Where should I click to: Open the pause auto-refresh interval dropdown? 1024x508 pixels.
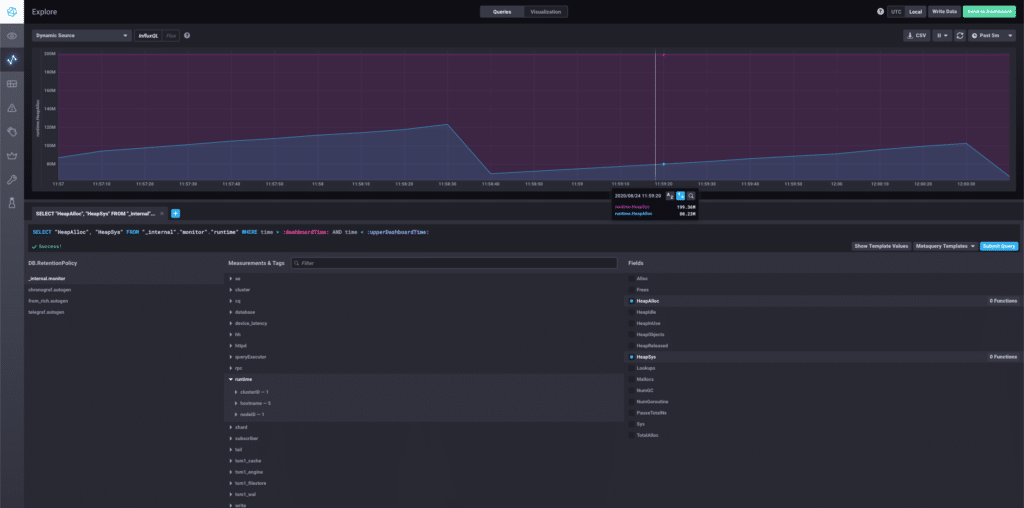942,35
